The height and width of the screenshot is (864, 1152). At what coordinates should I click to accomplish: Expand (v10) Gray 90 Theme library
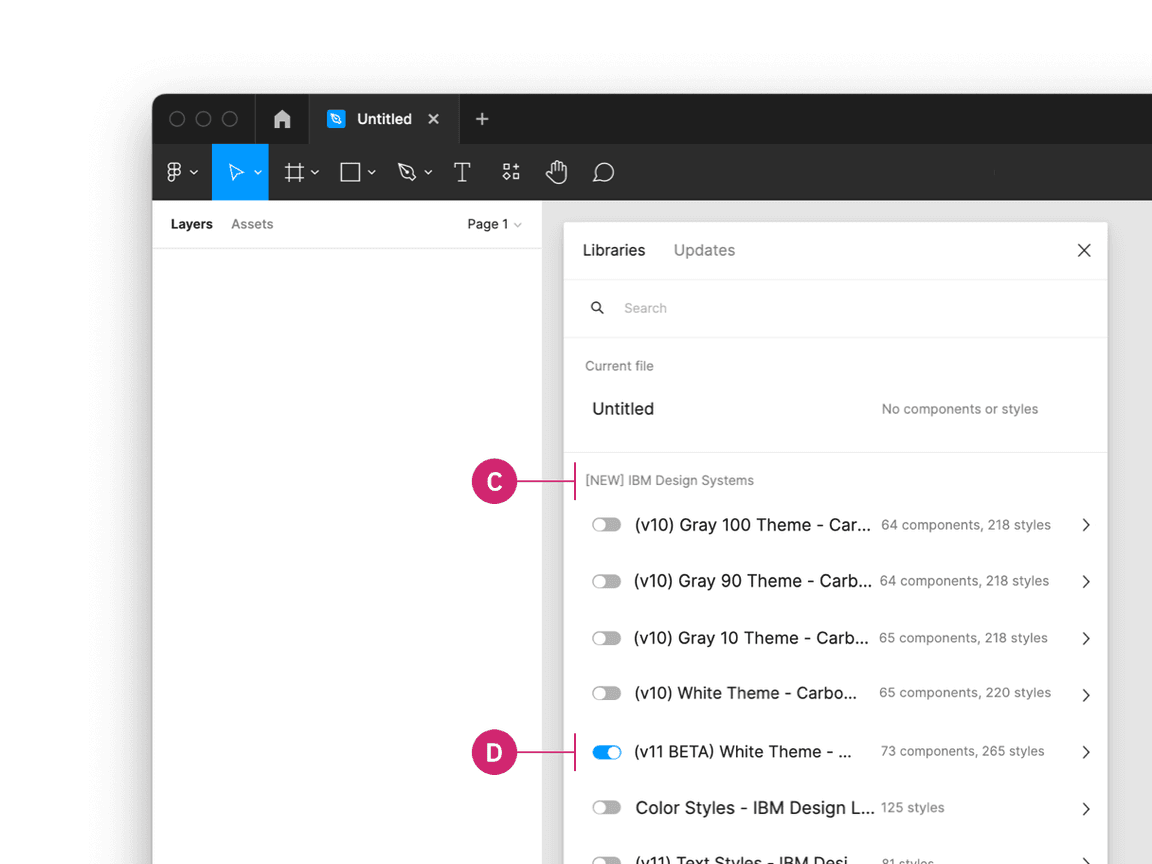1086,581
